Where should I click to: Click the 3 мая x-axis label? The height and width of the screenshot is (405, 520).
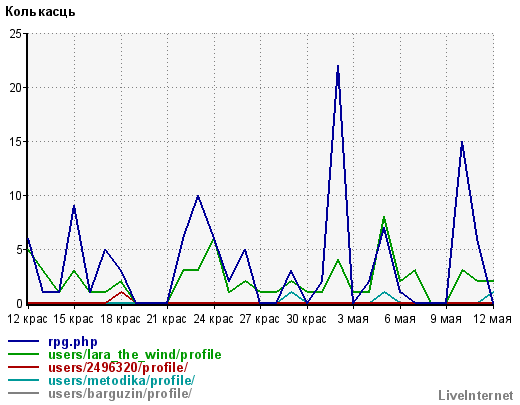point(353,319)
